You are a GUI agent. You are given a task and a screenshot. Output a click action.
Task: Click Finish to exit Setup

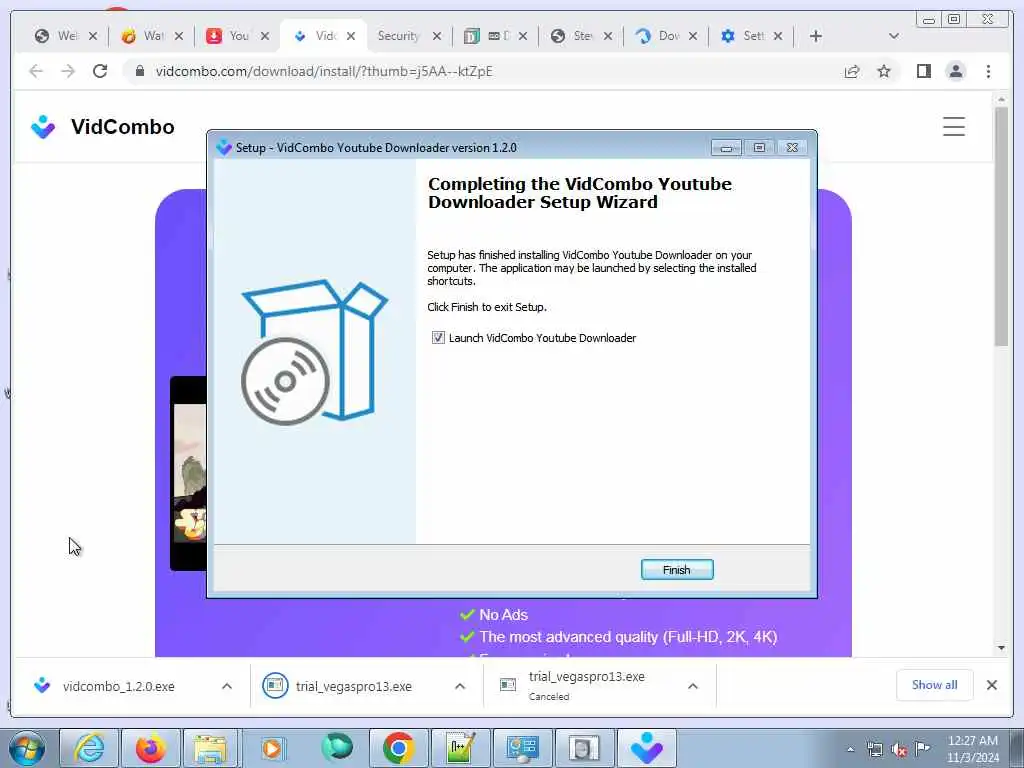pyautogui.click(x=677, y=569)
